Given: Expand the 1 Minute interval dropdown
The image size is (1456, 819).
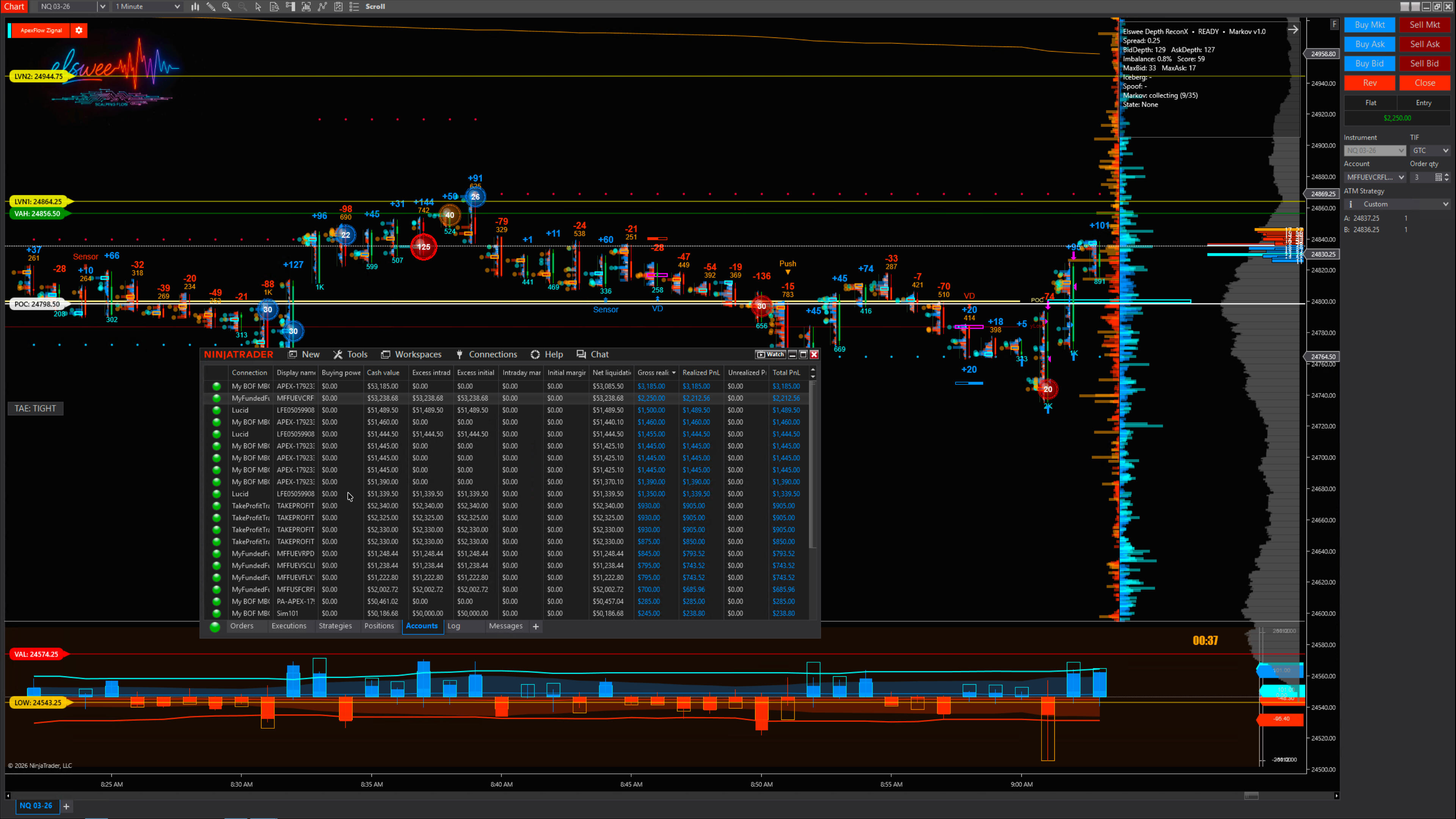Looking at the screenshot, I should click(x=177, y=7).
